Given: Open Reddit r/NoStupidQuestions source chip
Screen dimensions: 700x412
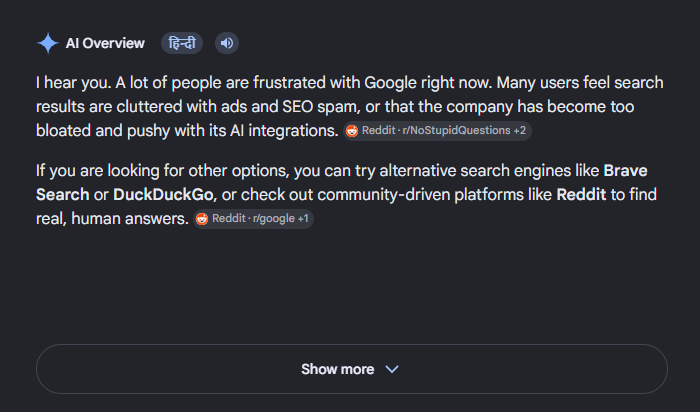Looking at the screenshot, I should tap(437, 131).
